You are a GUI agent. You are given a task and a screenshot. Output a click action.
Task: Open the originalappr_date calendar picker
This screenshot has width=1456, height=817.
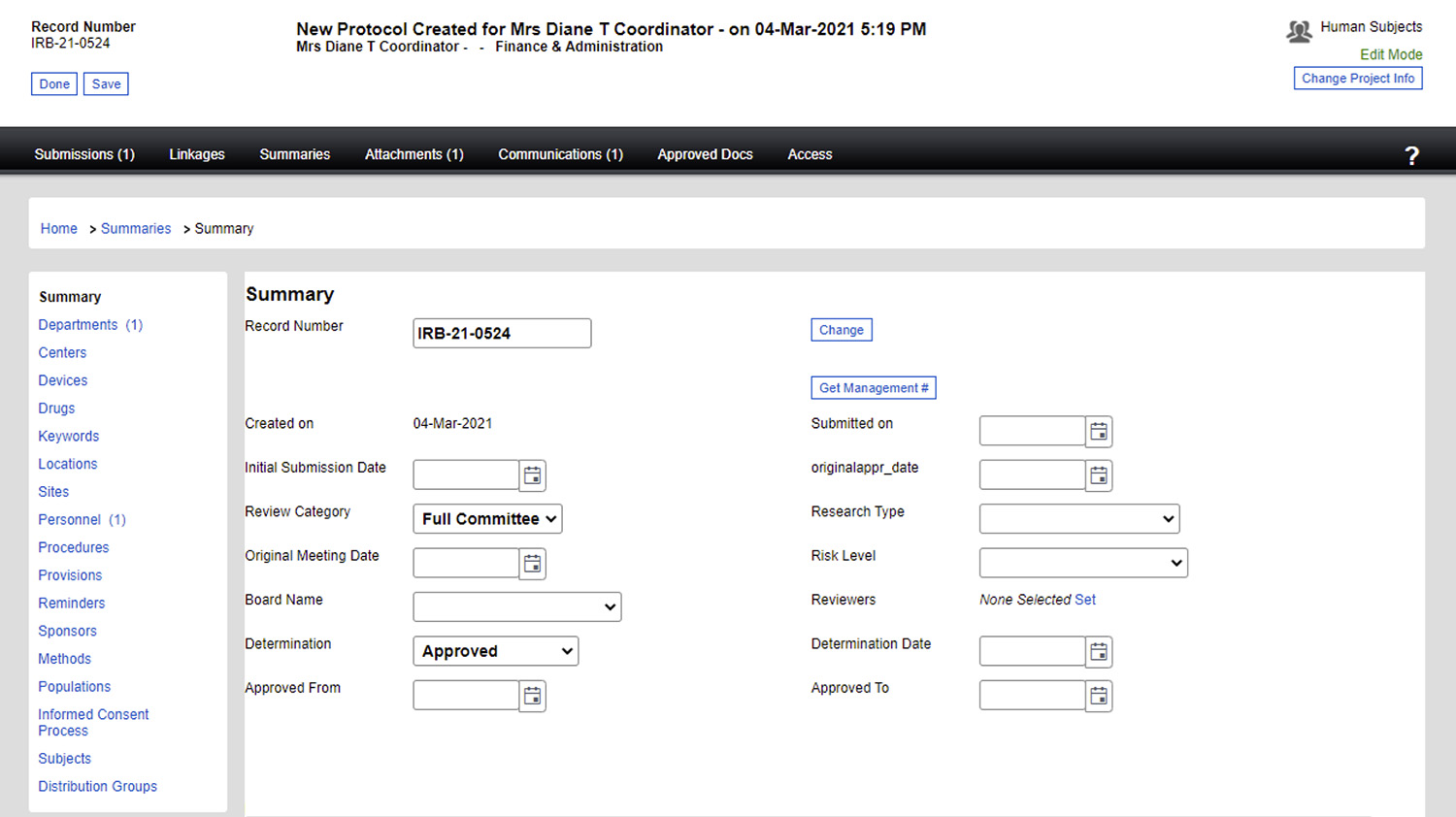[x=1098, y=474]
